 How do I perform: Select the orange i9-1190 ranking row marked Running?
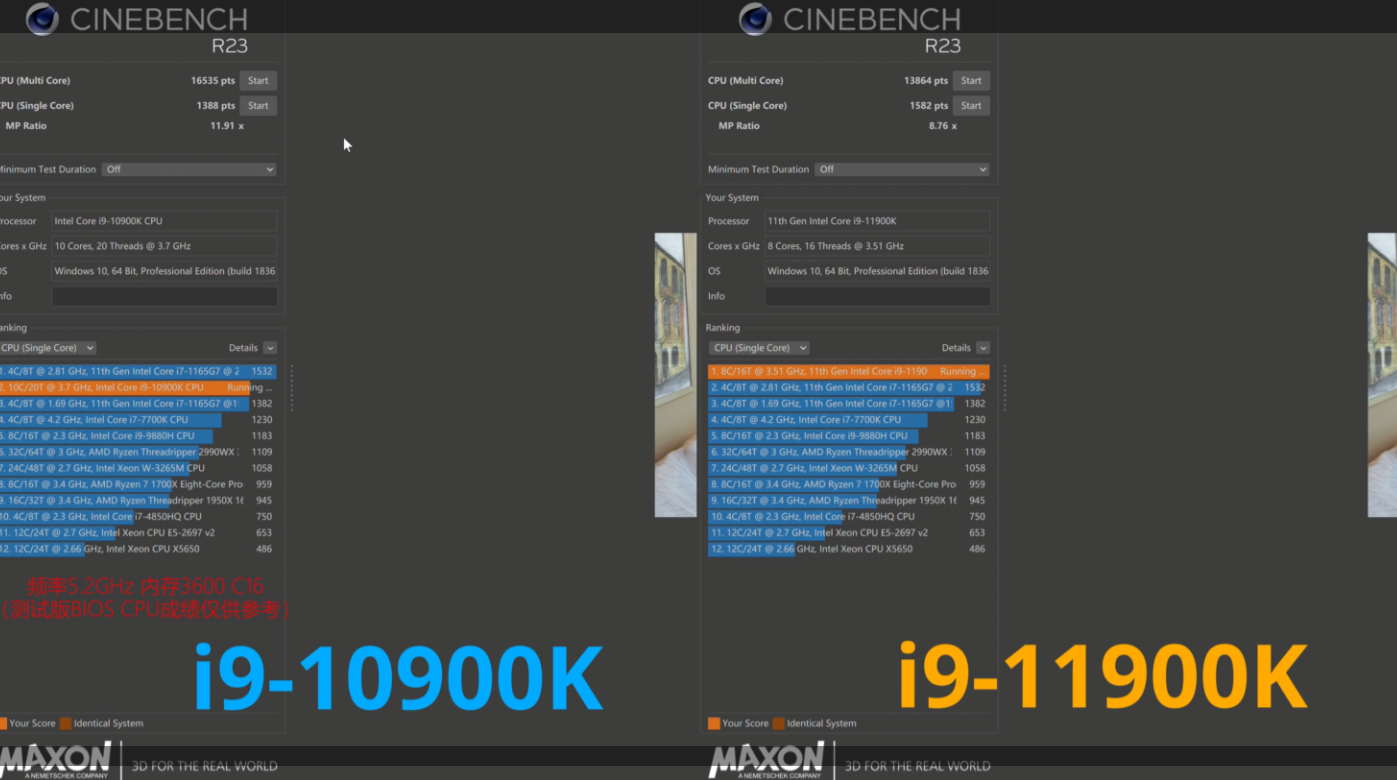click(x=849, y=371)
